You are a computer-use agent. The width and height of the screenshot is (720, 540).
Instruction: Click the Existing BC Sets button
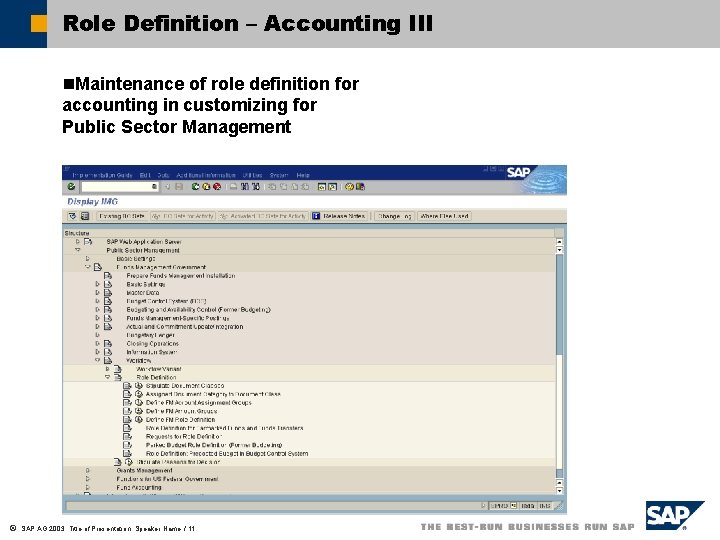(x=122, y=216)
